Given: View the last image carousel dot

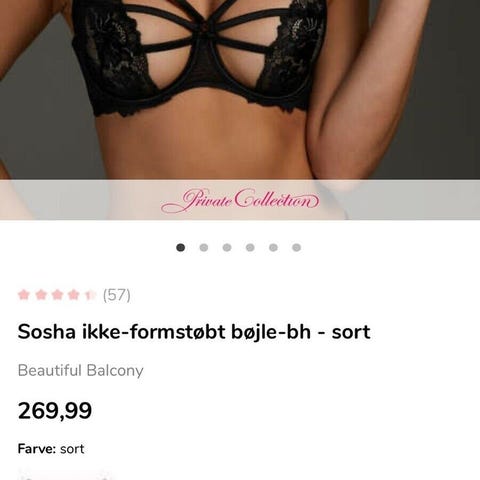Looking at the screenshot, I should (x=297, y=248).
